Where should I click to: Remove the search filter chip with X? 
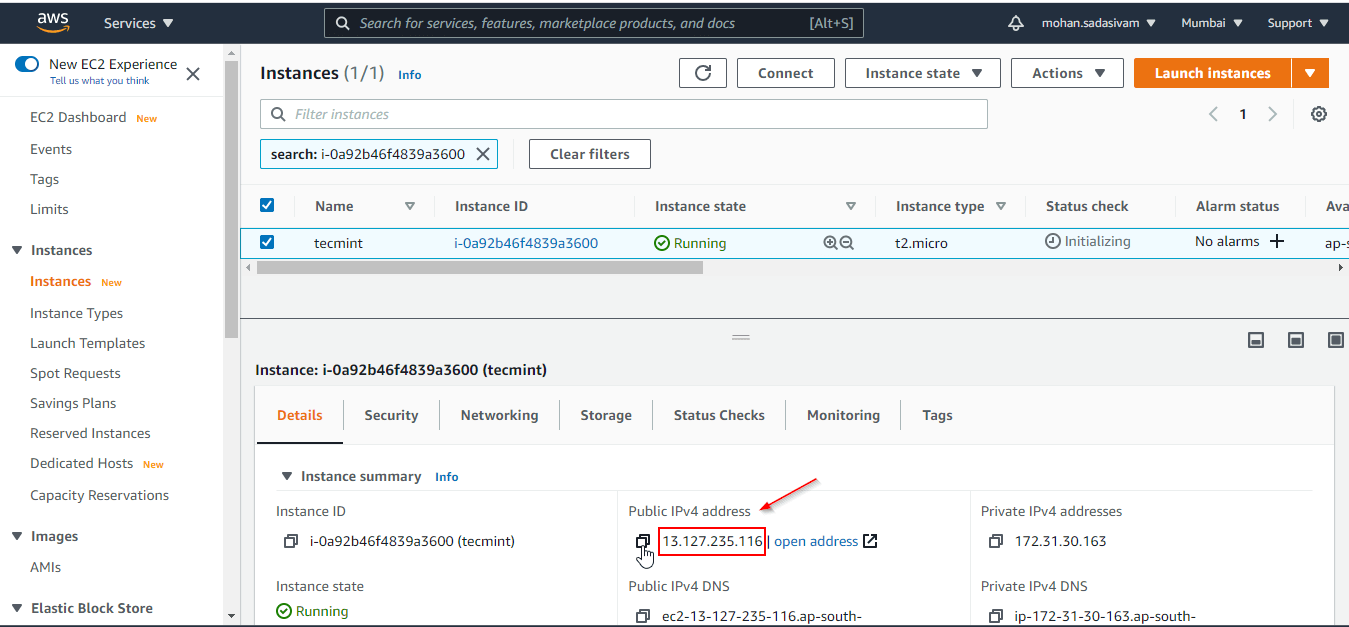coord(483,154)
